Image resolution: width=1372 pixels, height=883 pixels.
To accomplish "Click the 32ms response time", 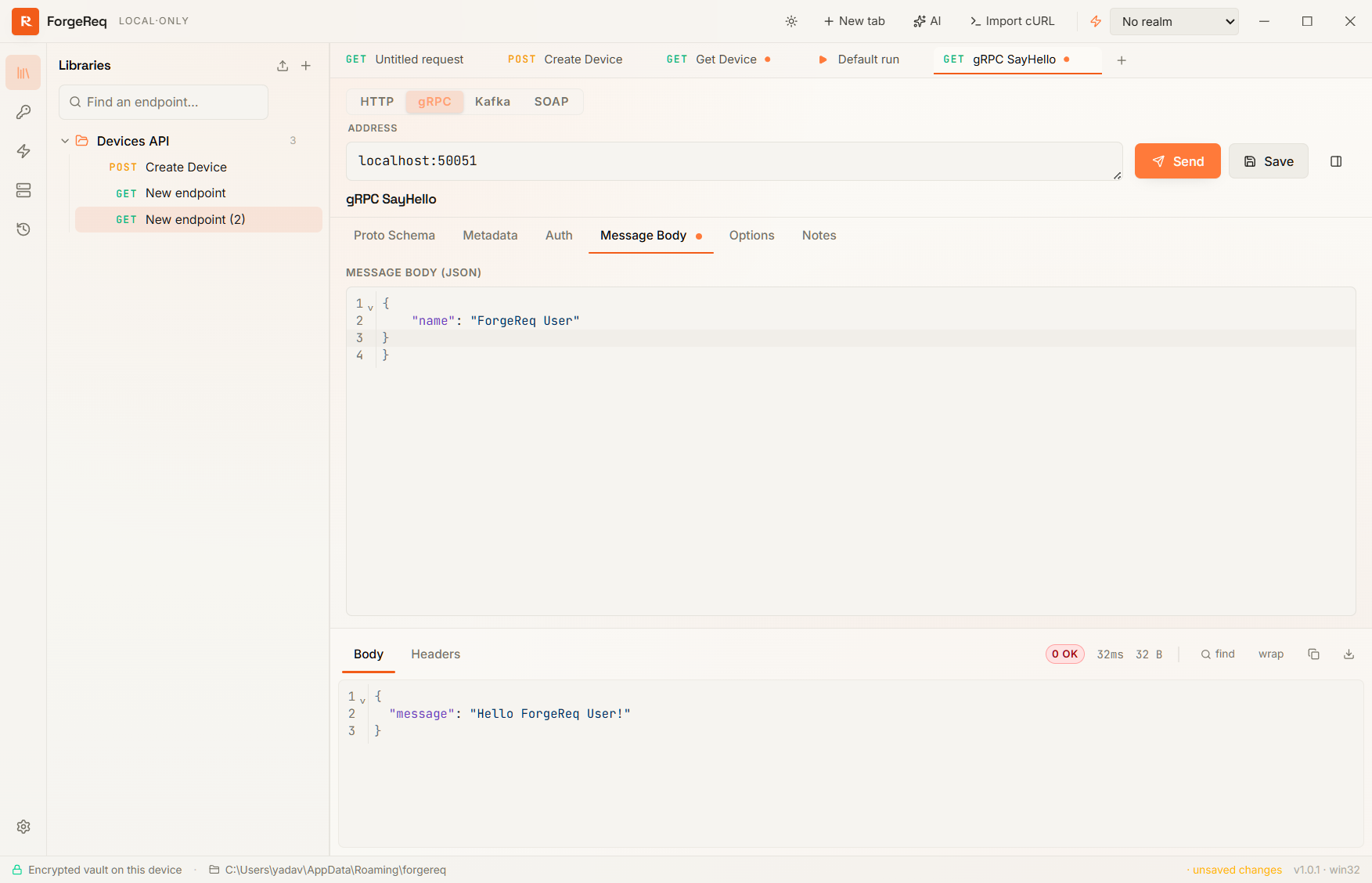I will (x=1110, y=654).
